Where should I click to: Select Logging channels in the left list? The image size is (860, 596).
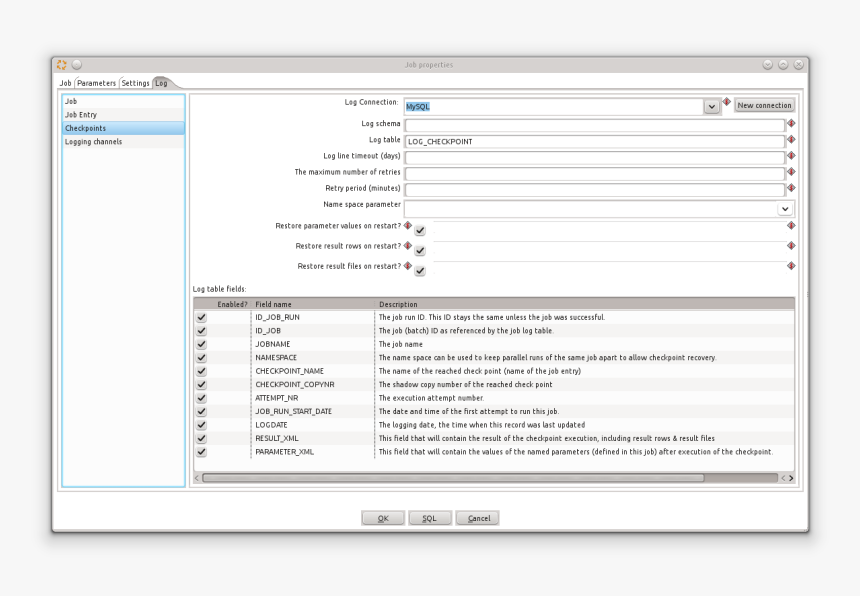(93, 142)
